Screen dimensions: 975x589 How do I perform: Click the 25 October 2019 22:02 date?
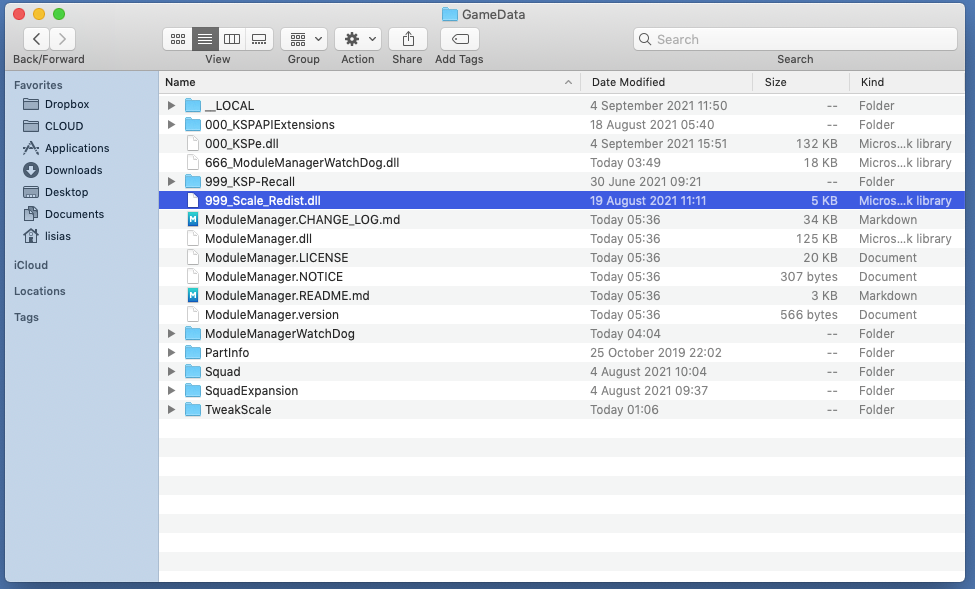(656, 353)
